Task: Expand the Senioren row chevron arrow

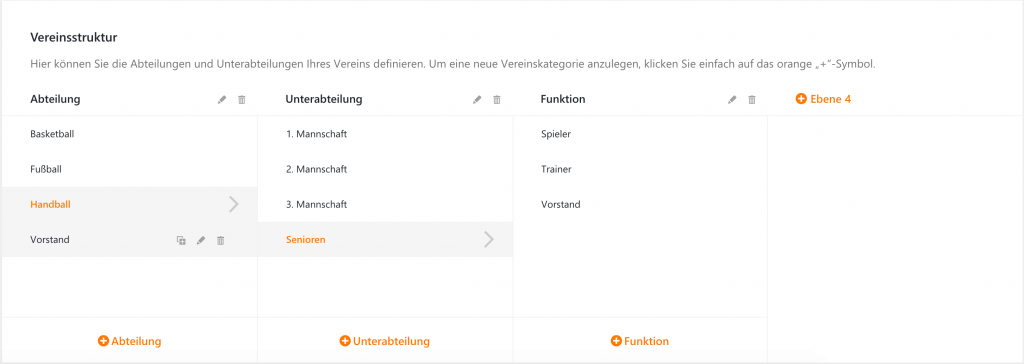Action: coord(488,240)
